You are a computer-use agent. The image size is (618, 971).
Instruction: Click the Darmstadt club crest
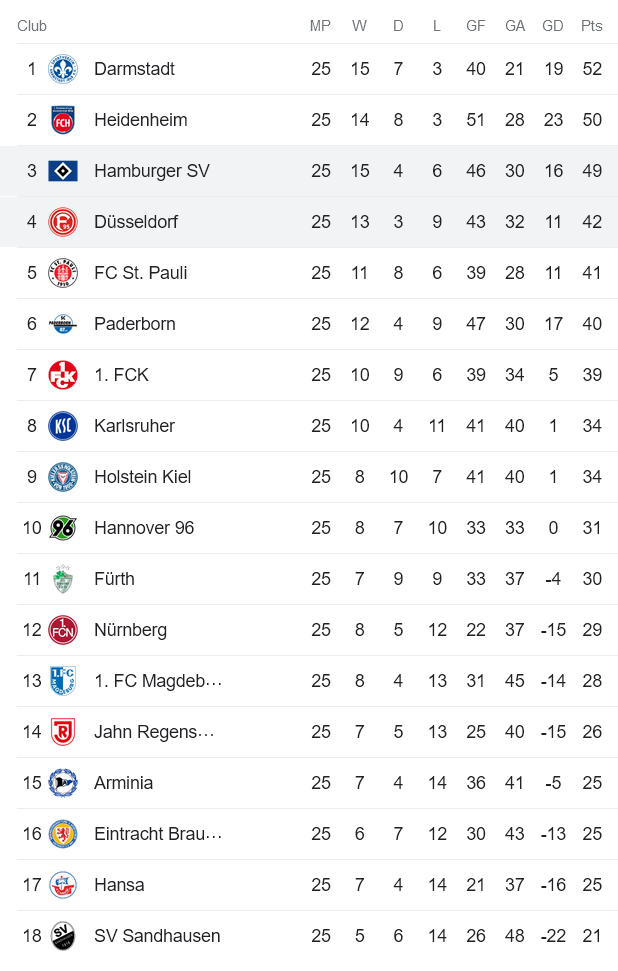(63, 69)
